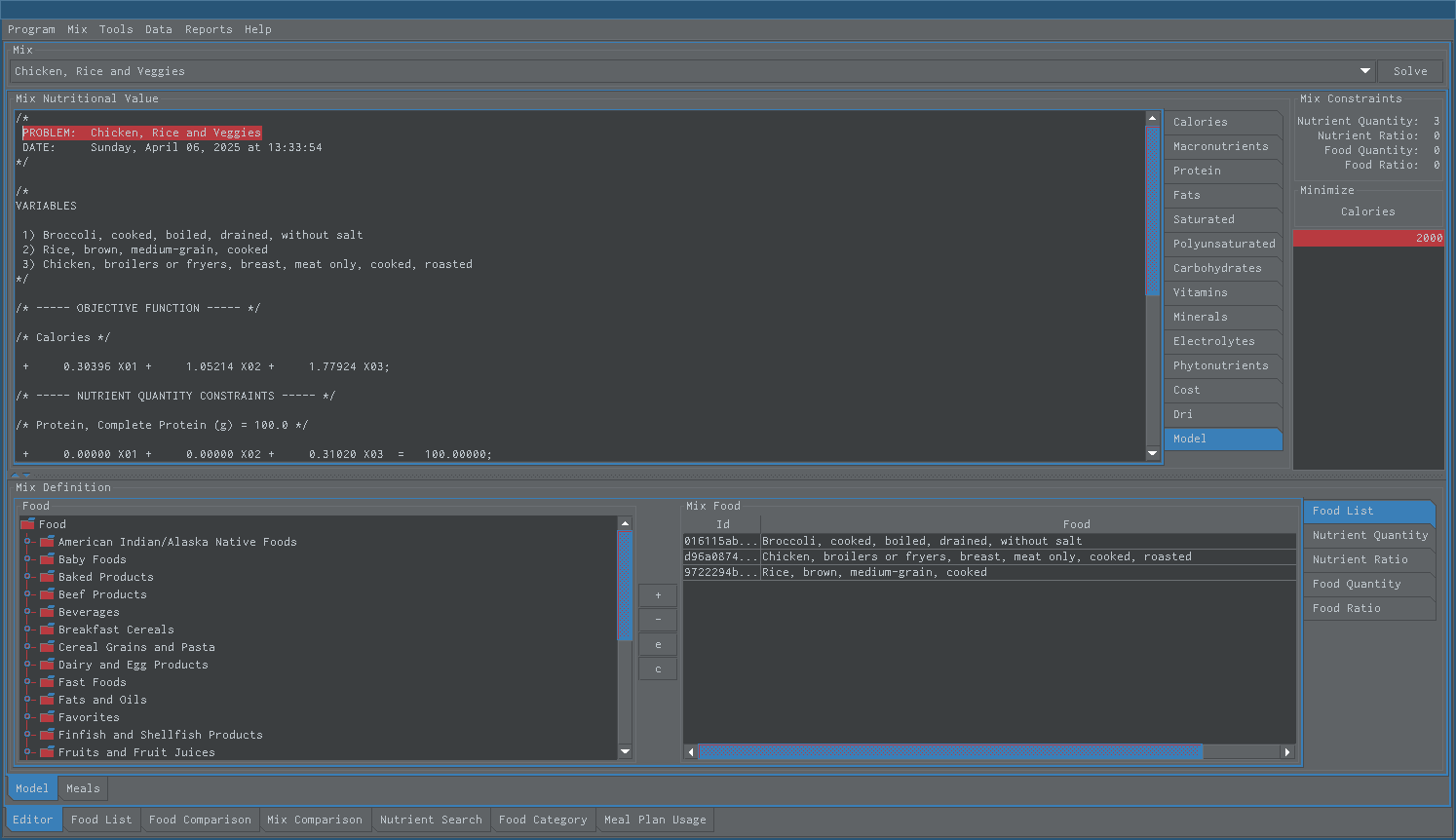Click the Baked Products folder icon
Image resolution: width=1456 pixels, height=840 pixels.
click(x=47, y=577)
